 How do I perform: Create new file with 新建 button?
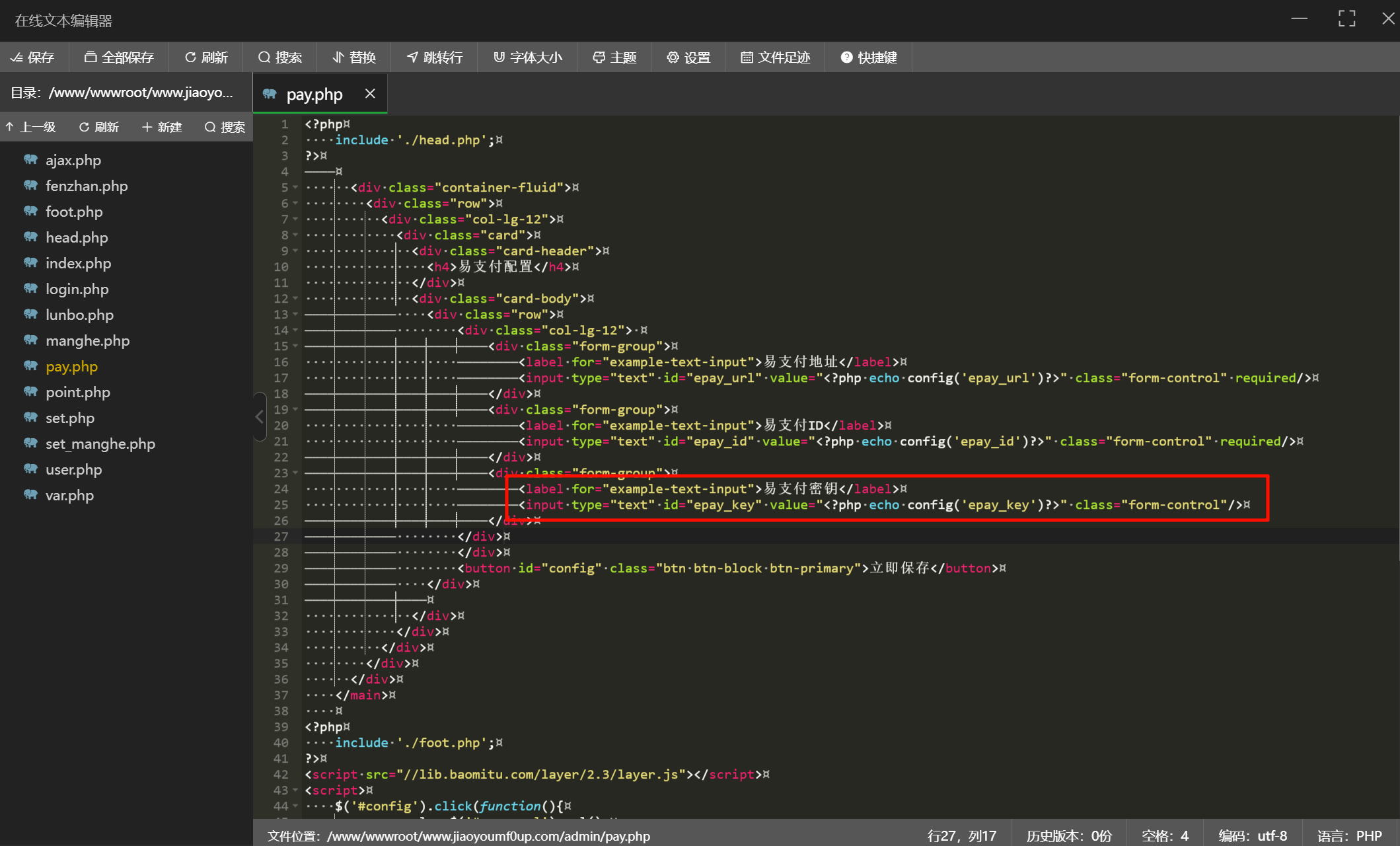(161, 127)
